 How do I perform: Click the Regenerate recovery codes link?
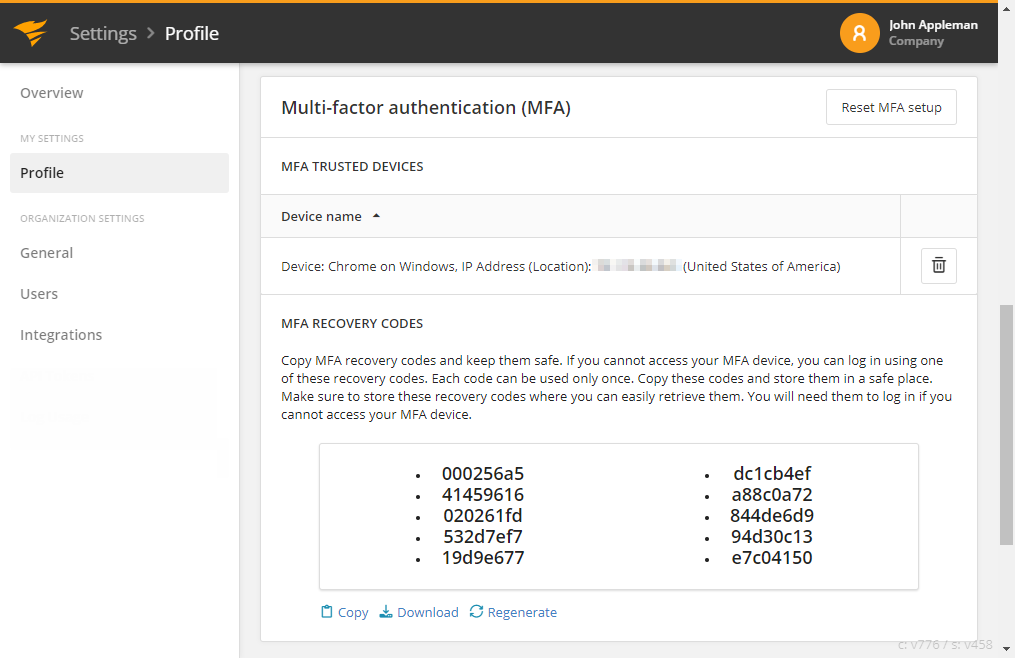pyautogui.click(x=522, y=612)
